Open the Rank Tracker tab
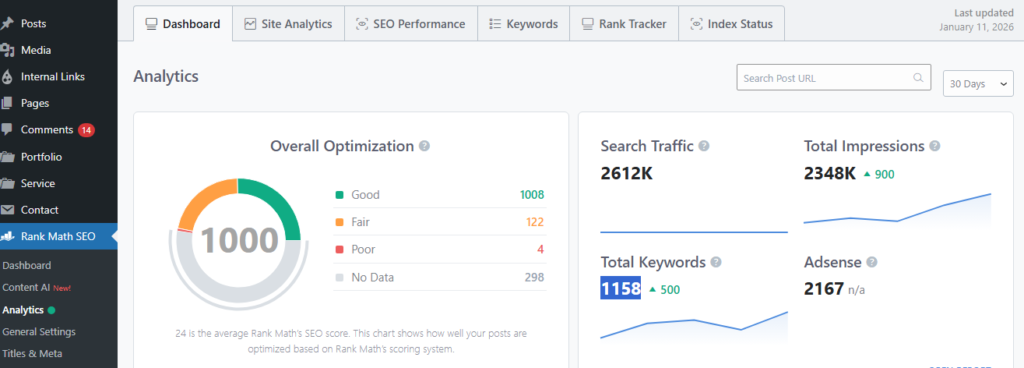The height and width of the screenshot is (368, 1024). (x=624, y=23)
